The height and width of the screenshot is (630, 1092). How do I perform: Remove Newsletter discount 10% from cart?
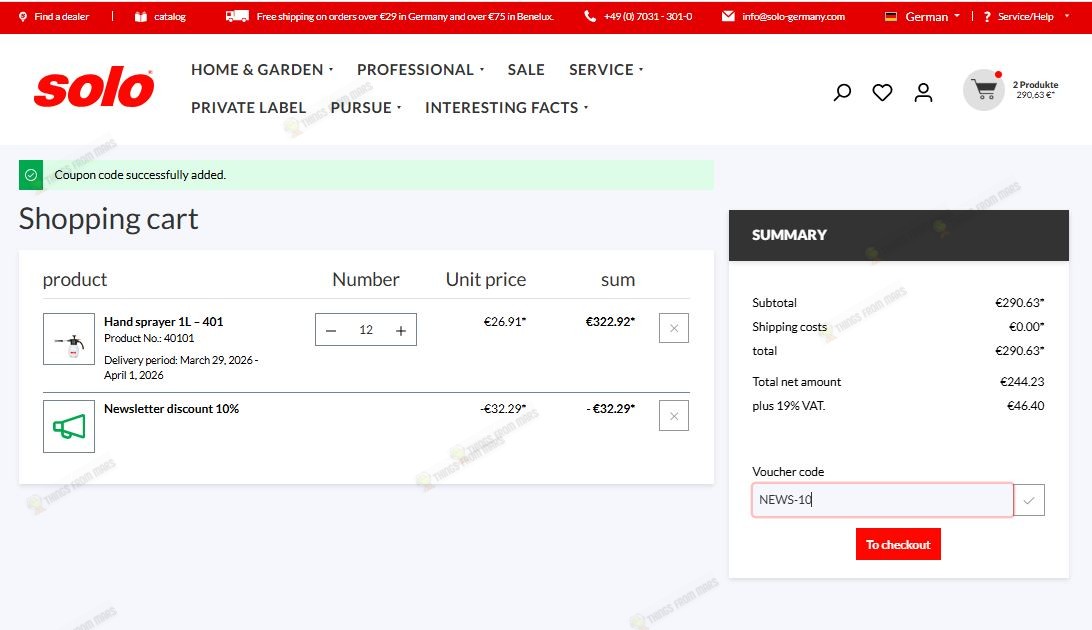click(673, 416)
